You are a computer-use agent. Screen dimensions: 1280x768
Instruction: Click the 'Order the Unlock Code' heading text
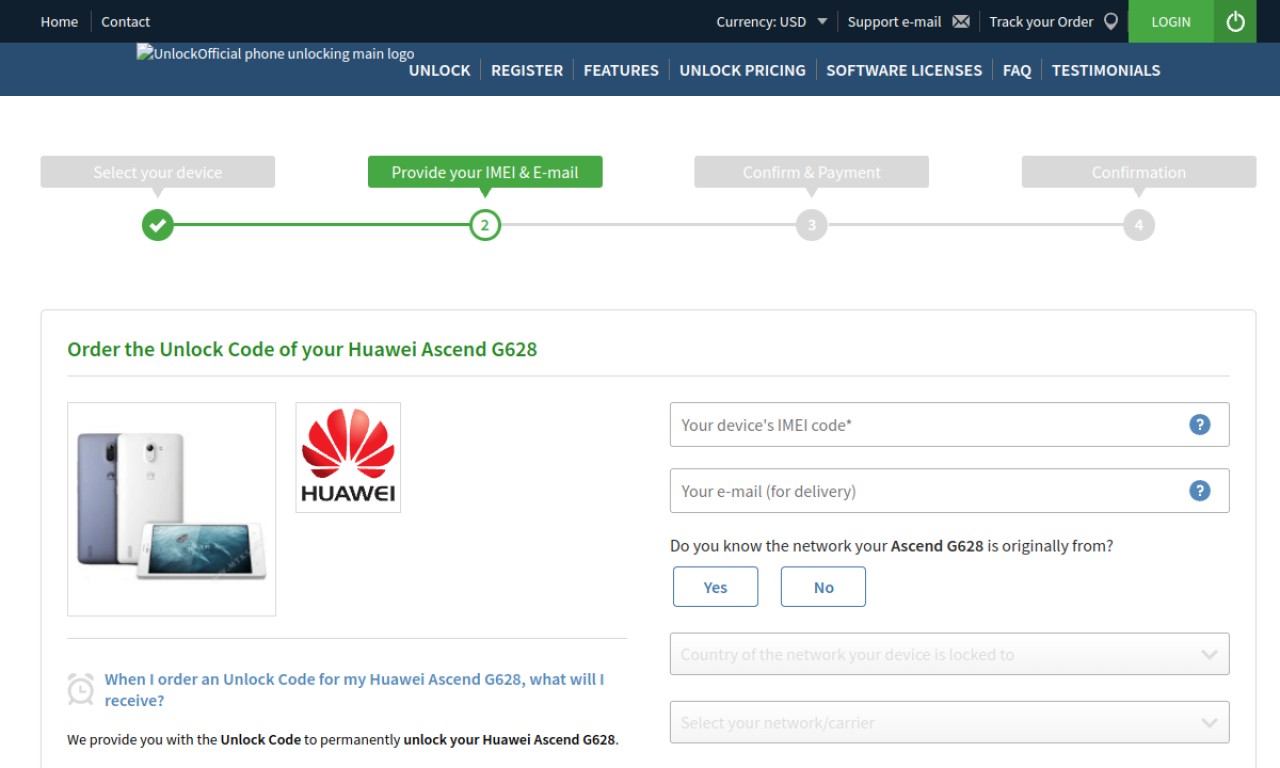pos(302,349)
